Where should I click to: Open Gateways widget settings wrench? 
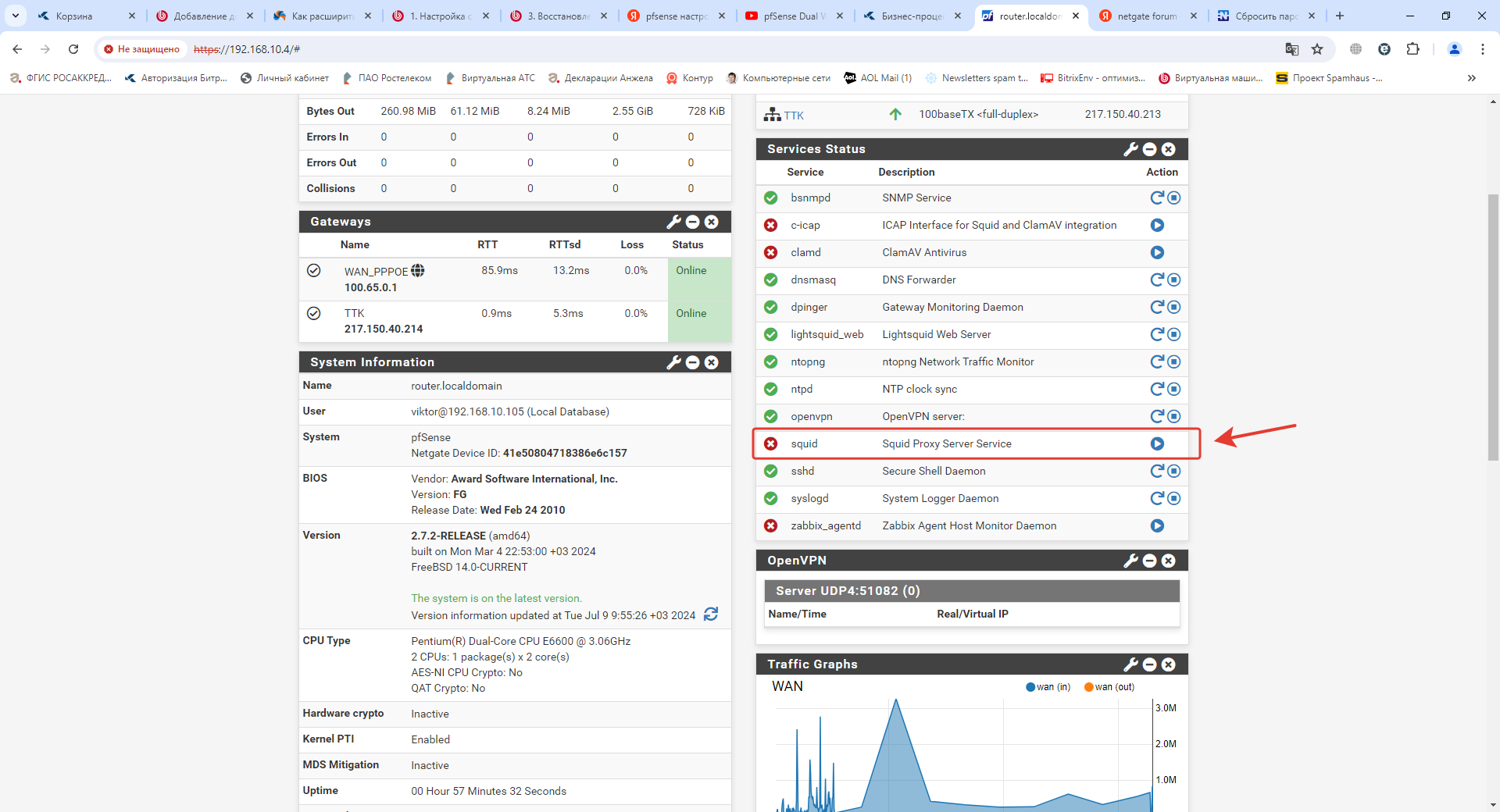(673, 222)
